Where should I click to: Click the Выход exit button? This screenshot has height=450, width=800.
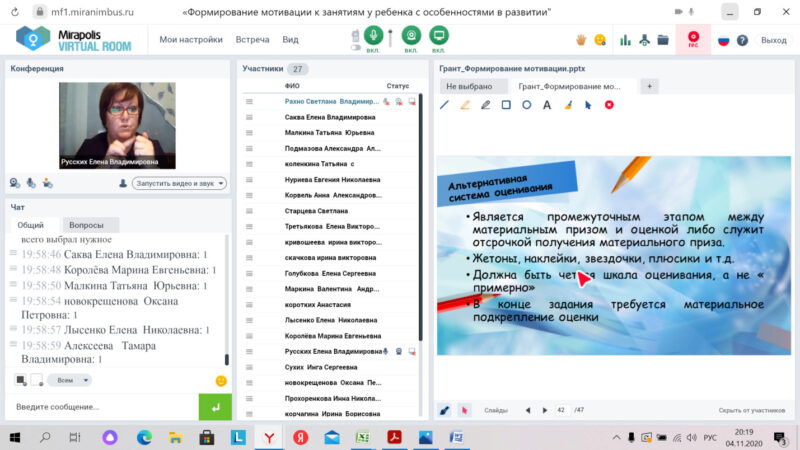(x=773, y=40)
